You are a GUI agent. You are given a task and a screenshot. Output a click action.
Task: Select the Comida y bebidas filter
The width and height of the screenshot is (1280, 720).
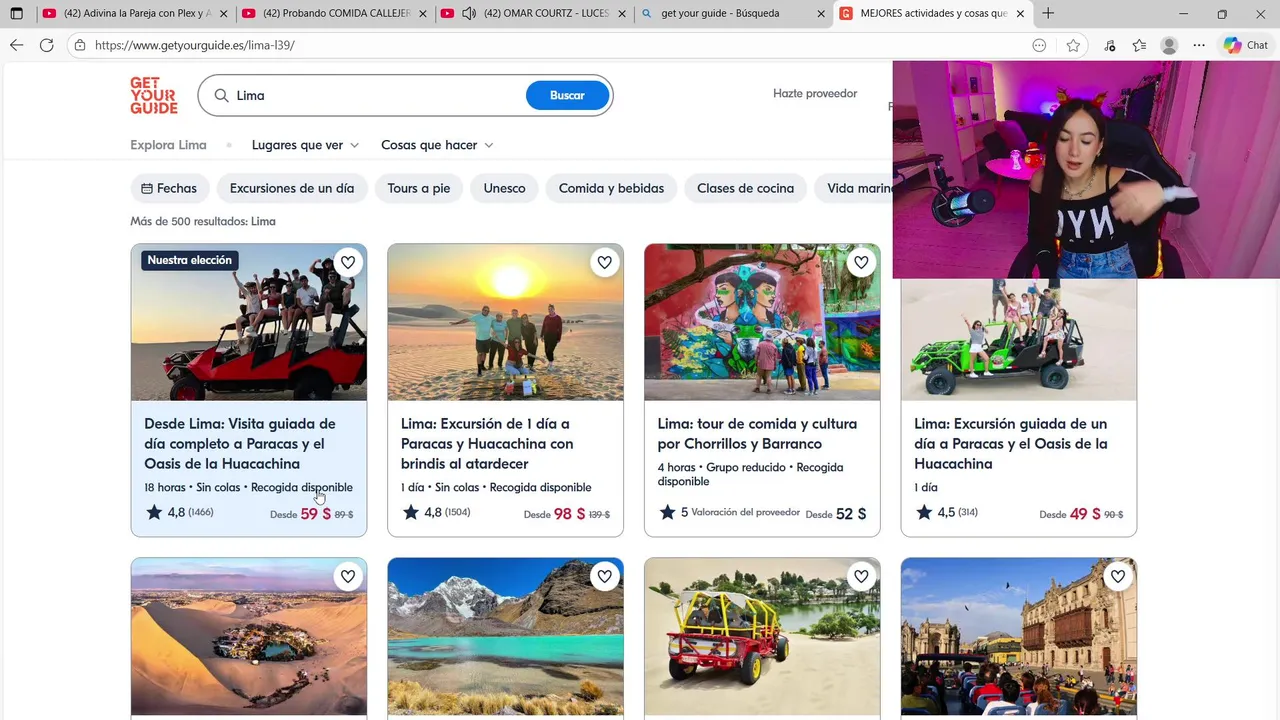(611, 188)
